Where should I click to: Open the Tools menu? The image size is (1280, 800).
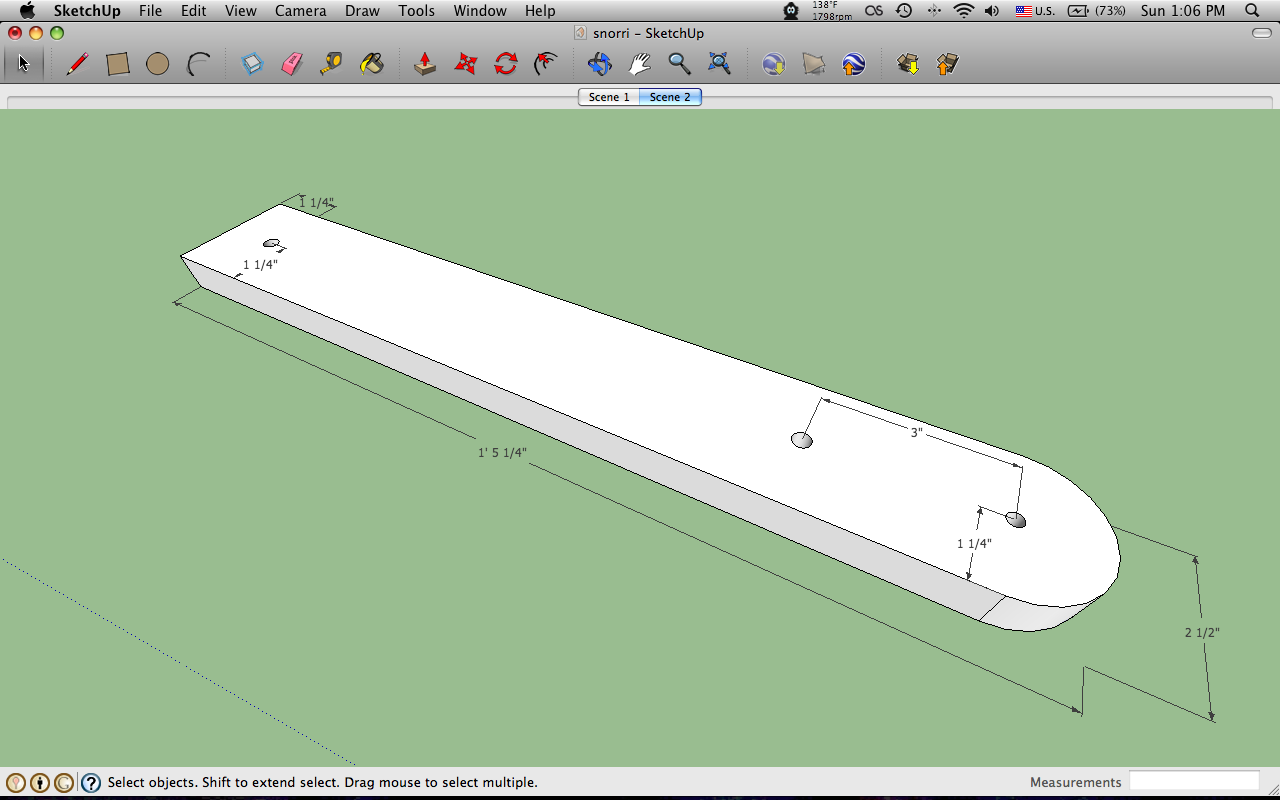tap(416, 11)
